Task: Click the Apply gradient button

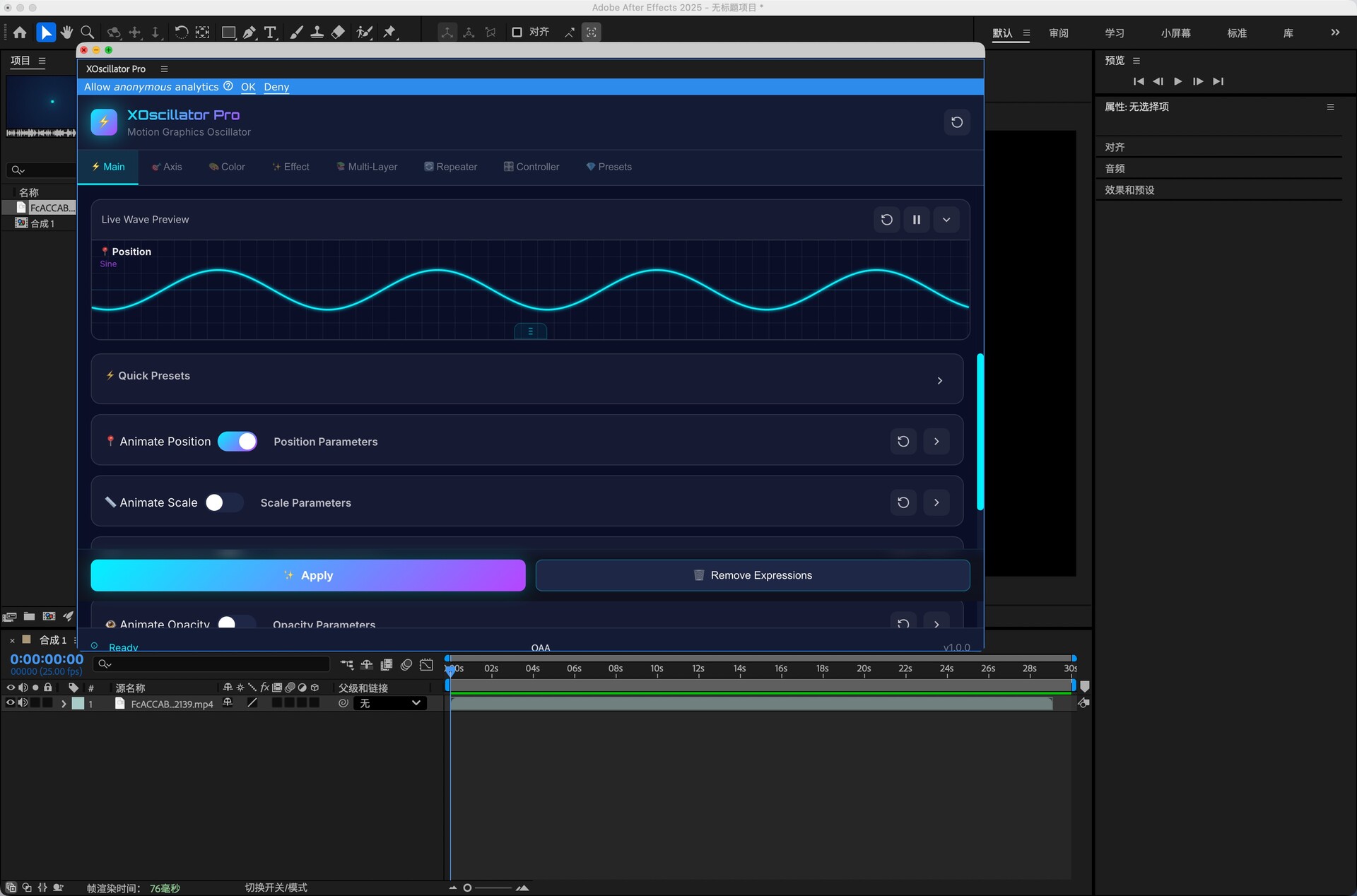Action: point(308,575)
